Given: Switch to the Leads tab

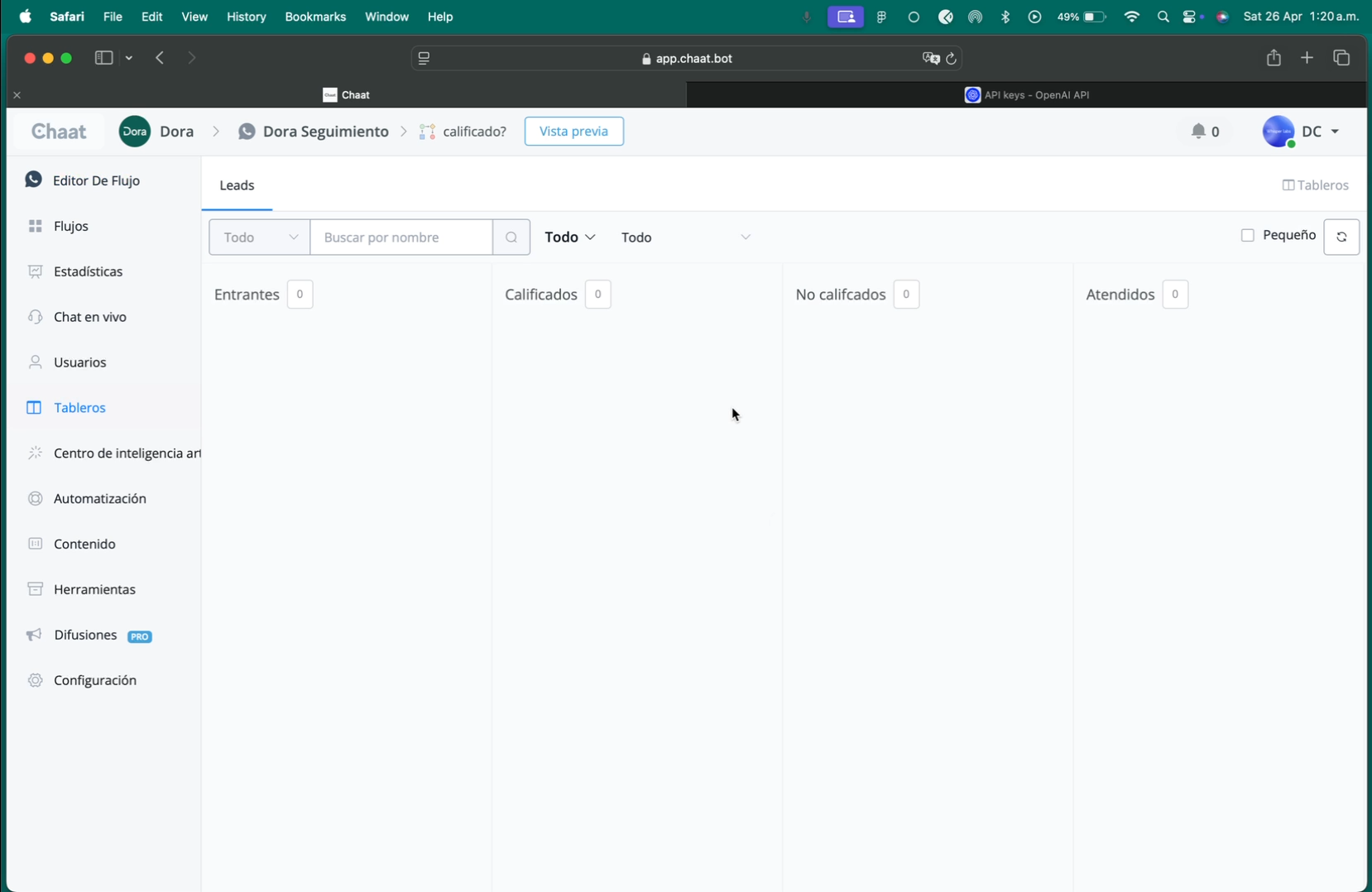Looking at the screenshot, I should (x=237, y=185).
